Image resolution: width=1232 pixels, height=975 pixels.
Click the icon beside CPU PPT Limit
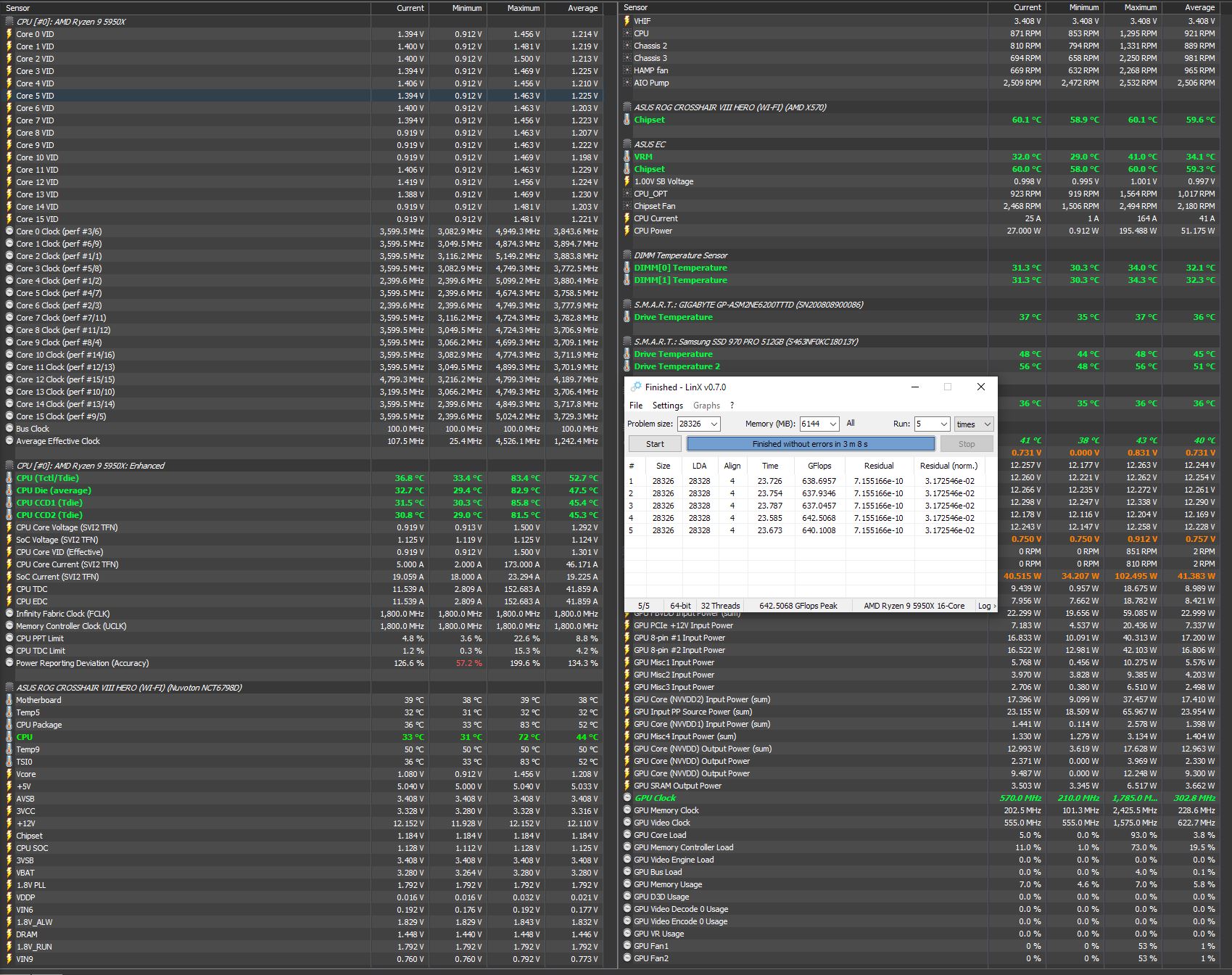pyautogui.click(x=9, y=638)
